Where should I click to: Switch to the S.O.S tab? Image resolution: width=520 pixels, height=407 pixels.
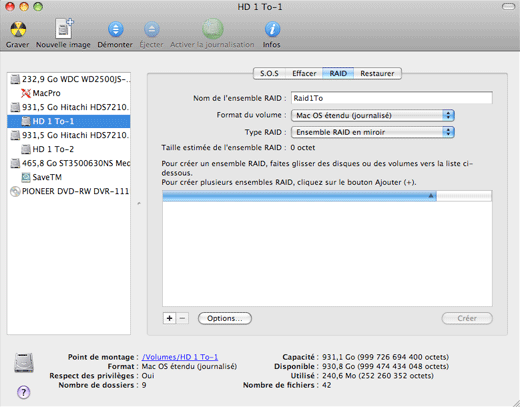pos(269,73)
